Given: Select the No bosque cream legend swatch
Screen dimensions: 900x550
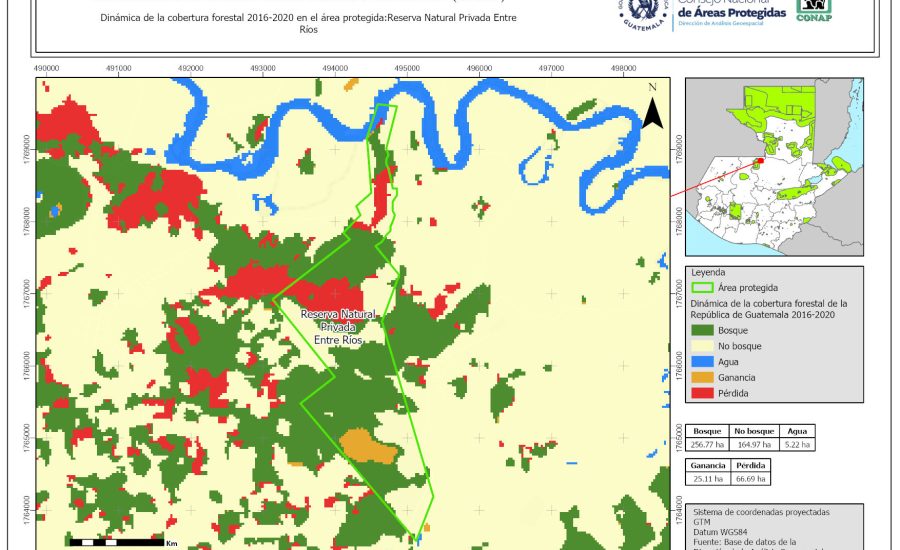Looking at the screenshot, I should point(702,346).
